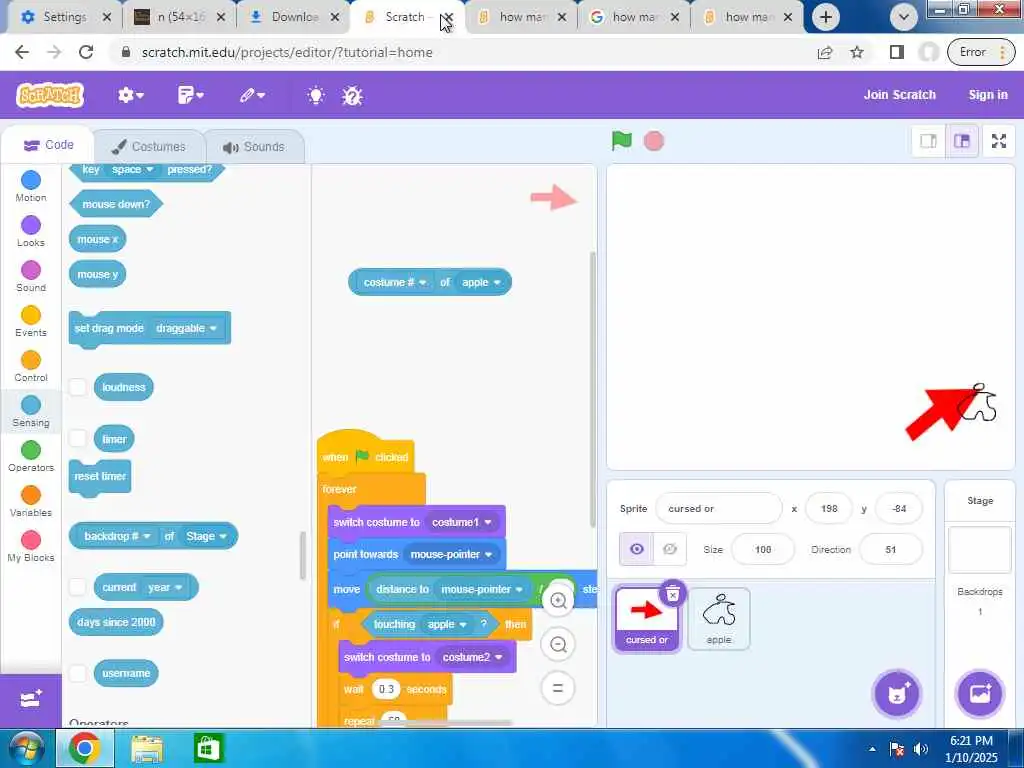This screenshot has width=1024, height=768.
Task: Enable the timer monitor checkbox
Action: pos(78,438)
